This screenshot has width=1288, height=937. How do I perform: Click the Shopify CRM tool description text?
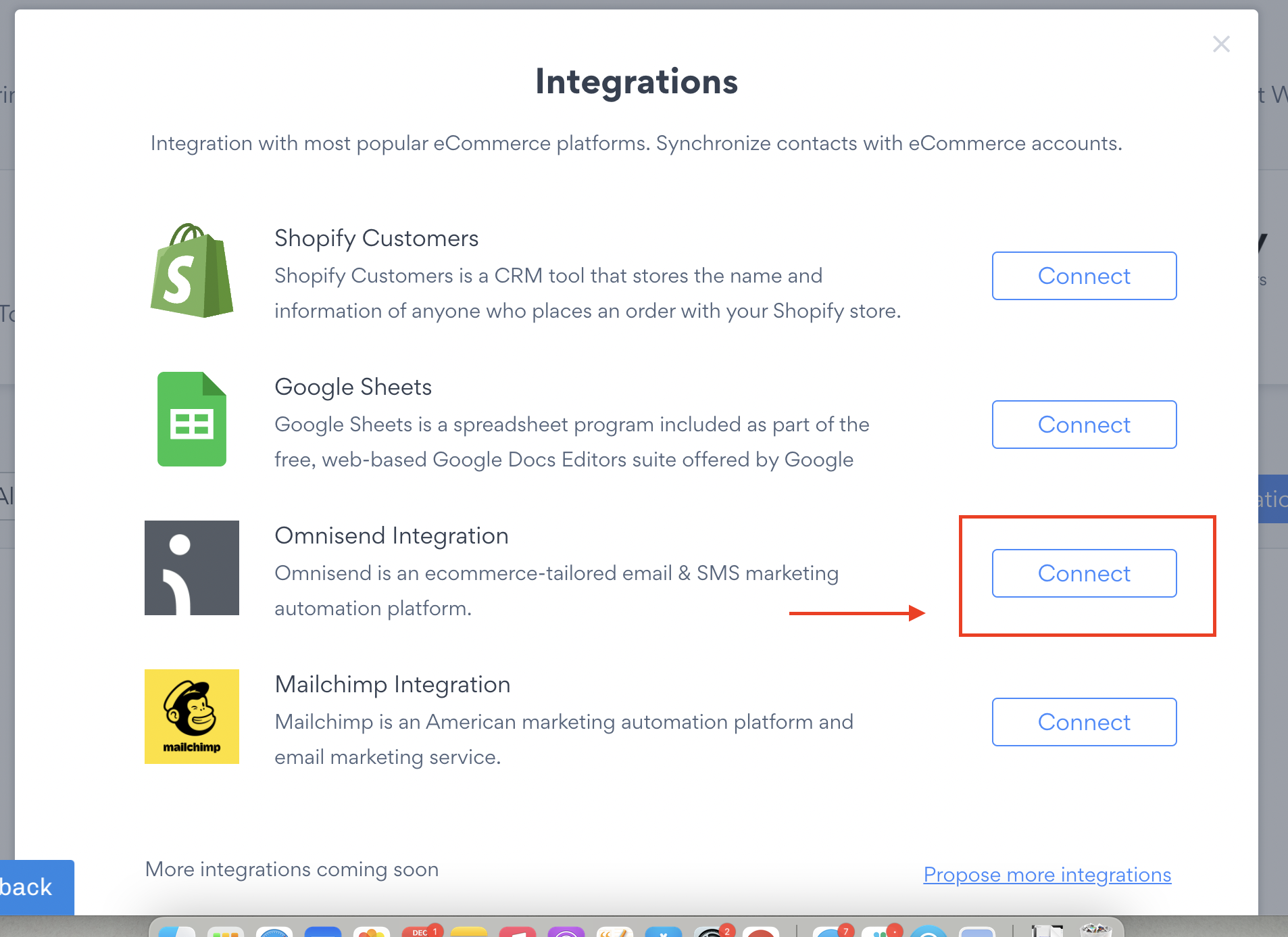588,293
